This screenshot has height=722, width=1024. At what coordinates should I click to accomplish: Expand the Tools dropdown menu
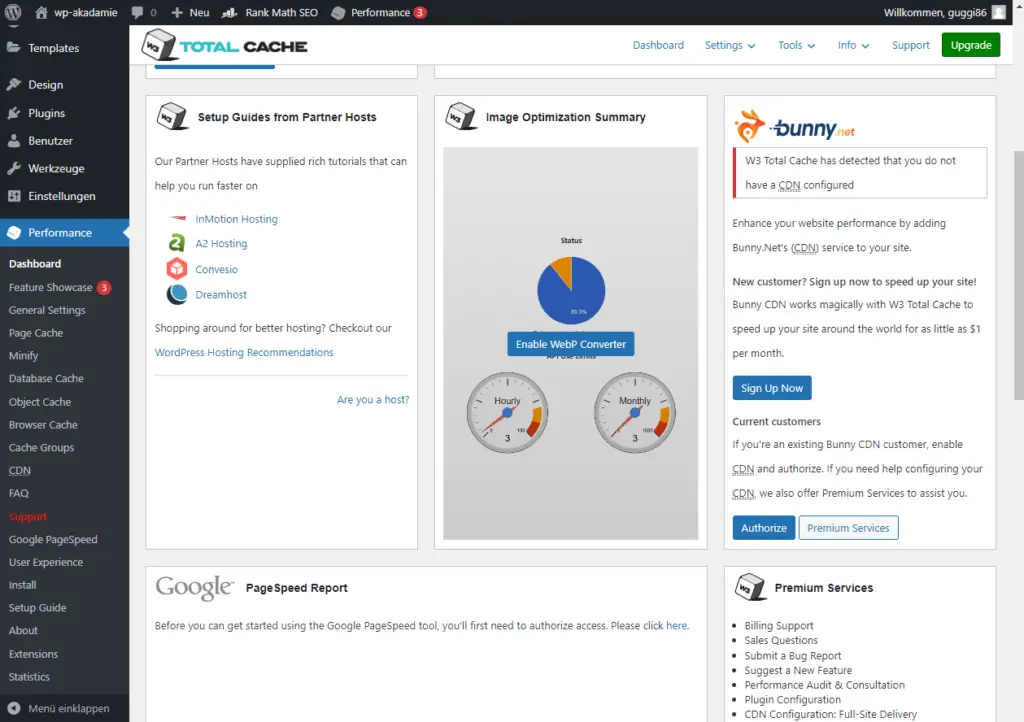click(796, 45)
